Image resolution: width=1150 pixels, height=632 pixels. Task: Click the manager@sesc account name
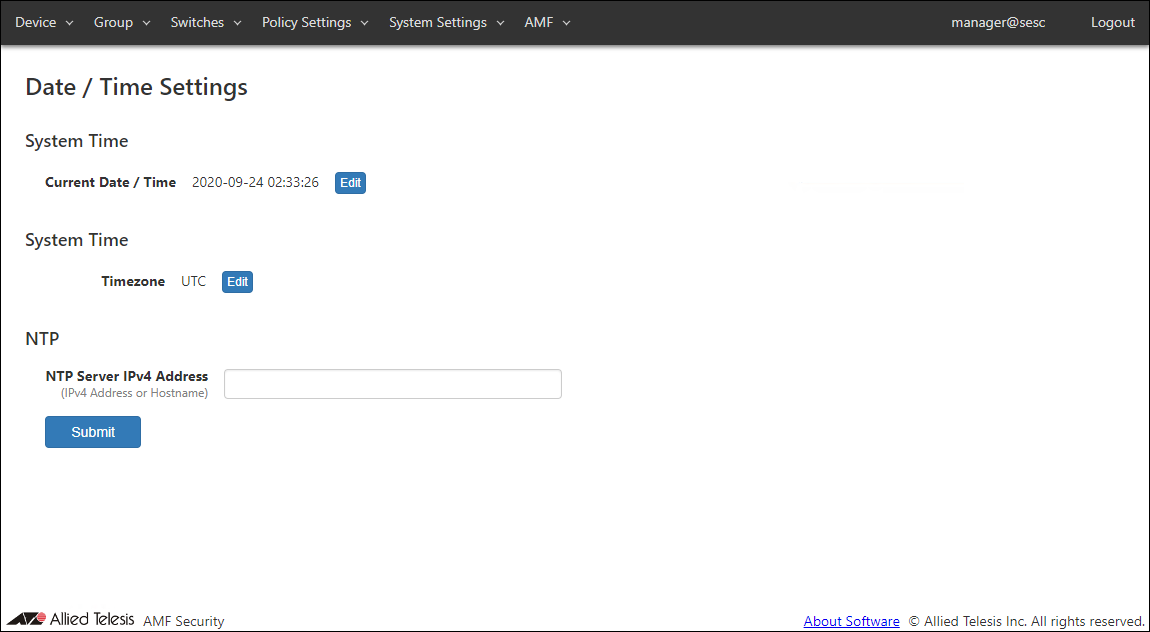(998, 22)
